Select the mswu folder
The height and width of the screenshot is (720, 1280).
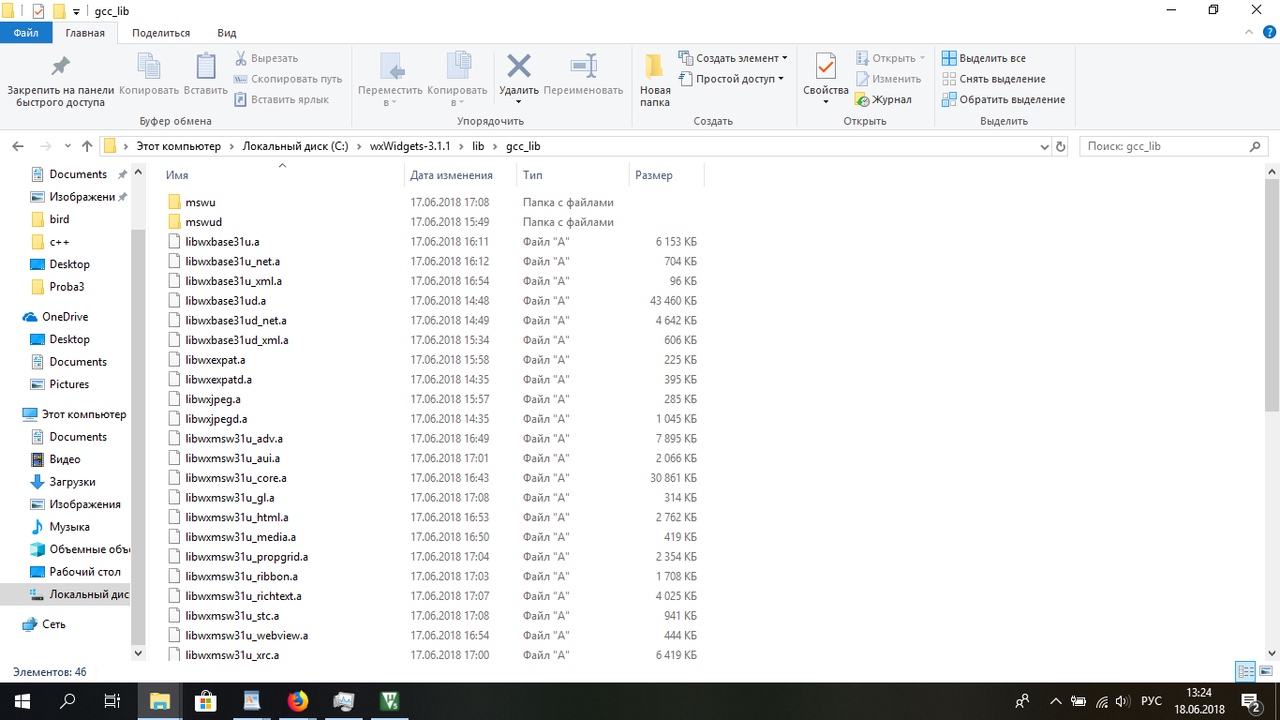[200, 202]
